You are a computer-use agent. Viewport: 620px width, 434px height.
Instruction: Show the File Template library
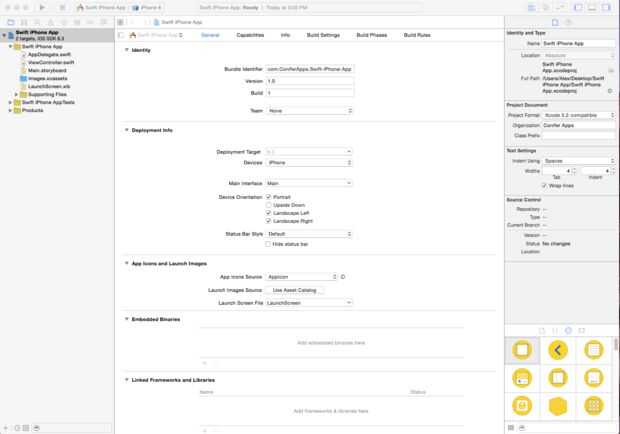pos(542,330)
